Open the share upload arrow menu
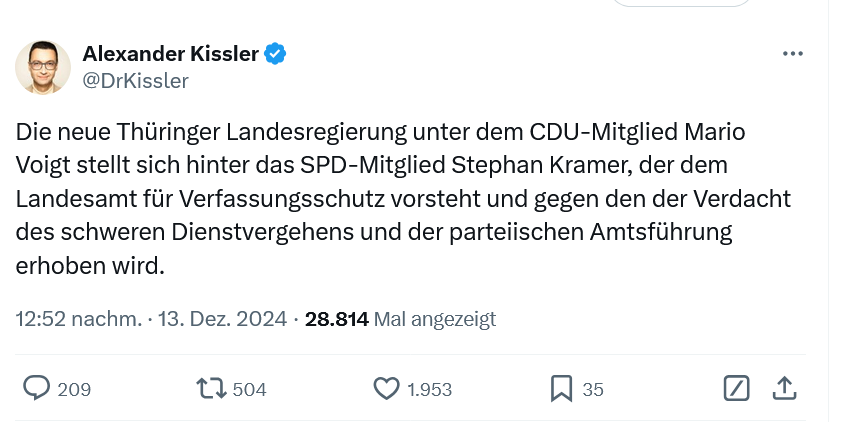Screen dimensions: 841x422 [785, 388]
